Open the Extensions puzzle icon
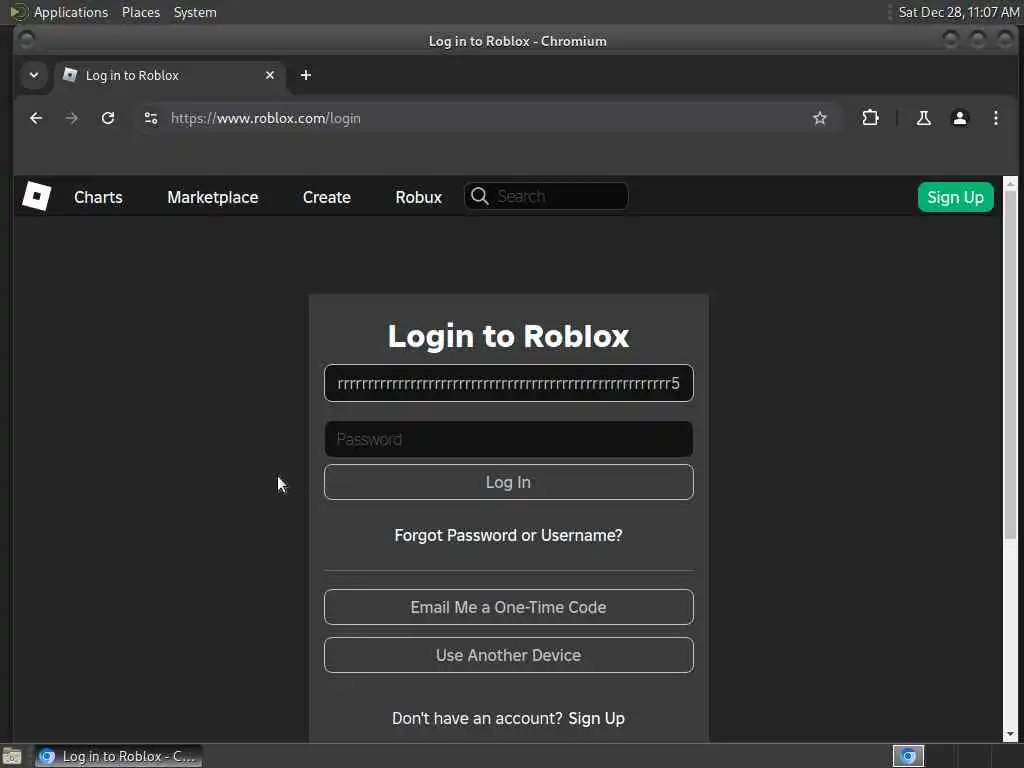Viewport: 1024px width, 768px height. (x=871, y=118)
